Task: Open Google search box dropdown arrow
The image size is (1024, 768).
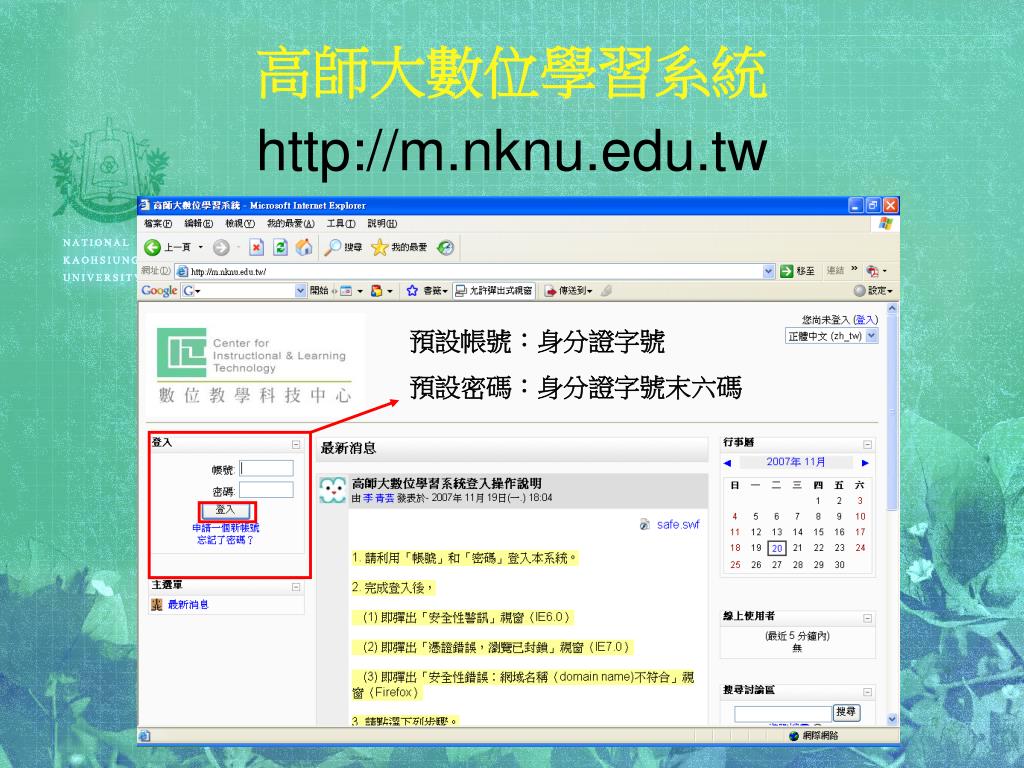Action: click(x=300, y=291)
